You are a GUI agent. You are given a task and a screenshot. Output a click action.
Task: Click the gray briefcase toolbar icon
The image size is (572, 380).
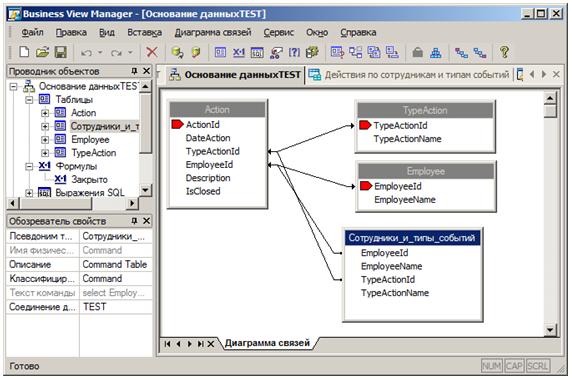pos(418,53)
